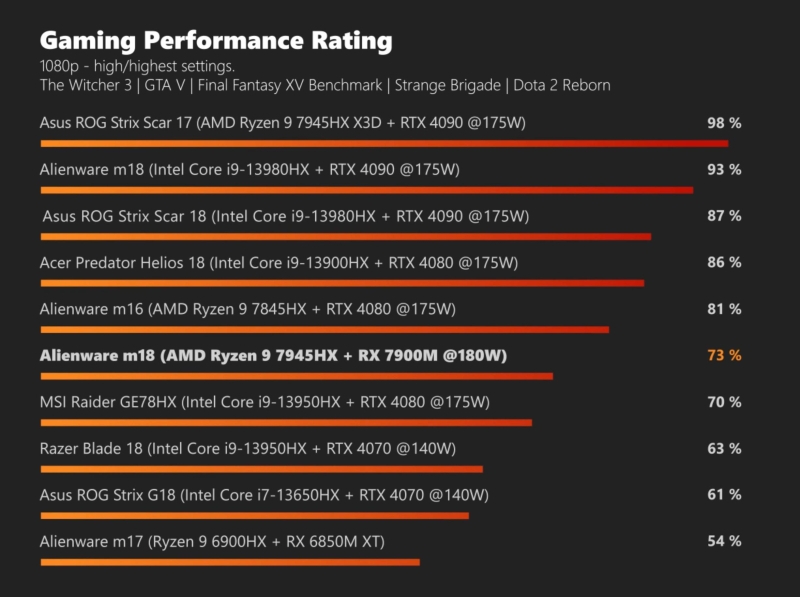Click the 87 % score value
The height and width of the screenshot is (597, 800).
[723, 216]
